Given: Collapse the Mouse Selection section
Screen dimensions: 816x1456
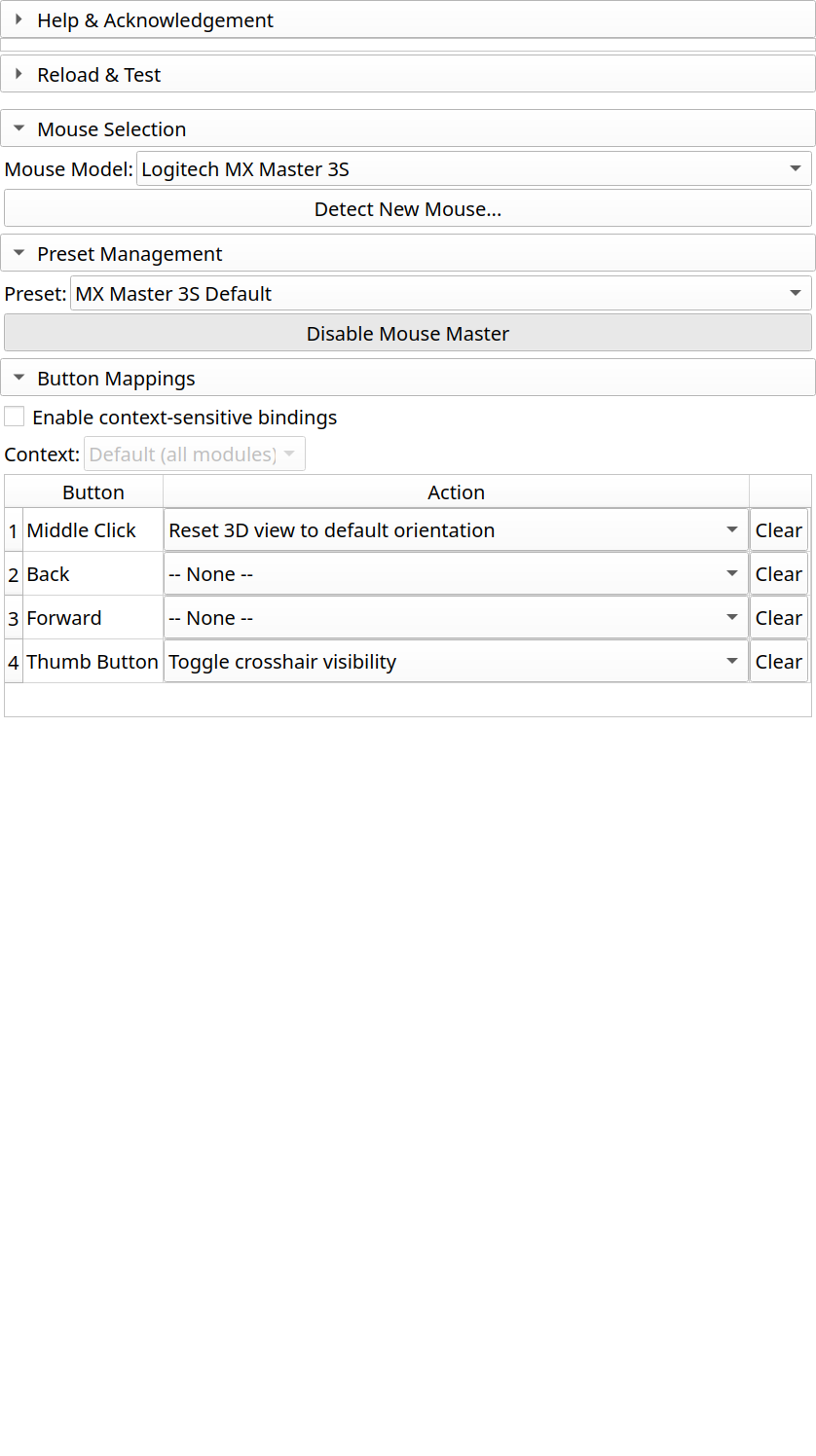Looking at the screenshot, I should pos(111,129).
